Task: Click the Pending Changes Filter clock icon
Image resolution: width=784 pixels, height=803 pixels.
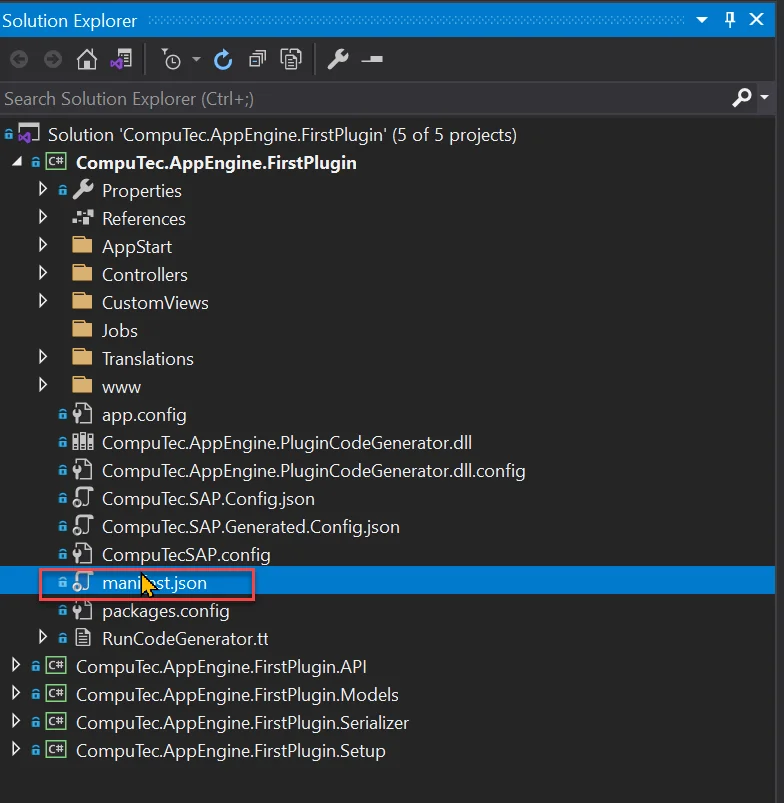Action: tap(172, 60)
